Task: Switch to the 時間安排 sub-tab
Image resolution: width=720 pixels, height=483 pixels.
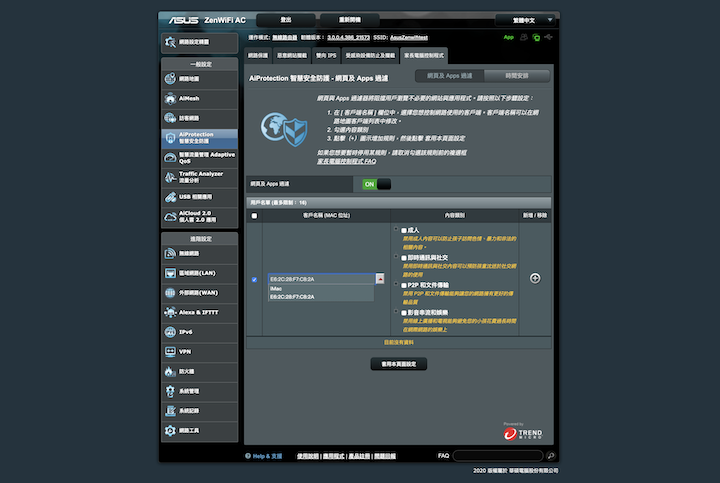Action: point(517,76)
